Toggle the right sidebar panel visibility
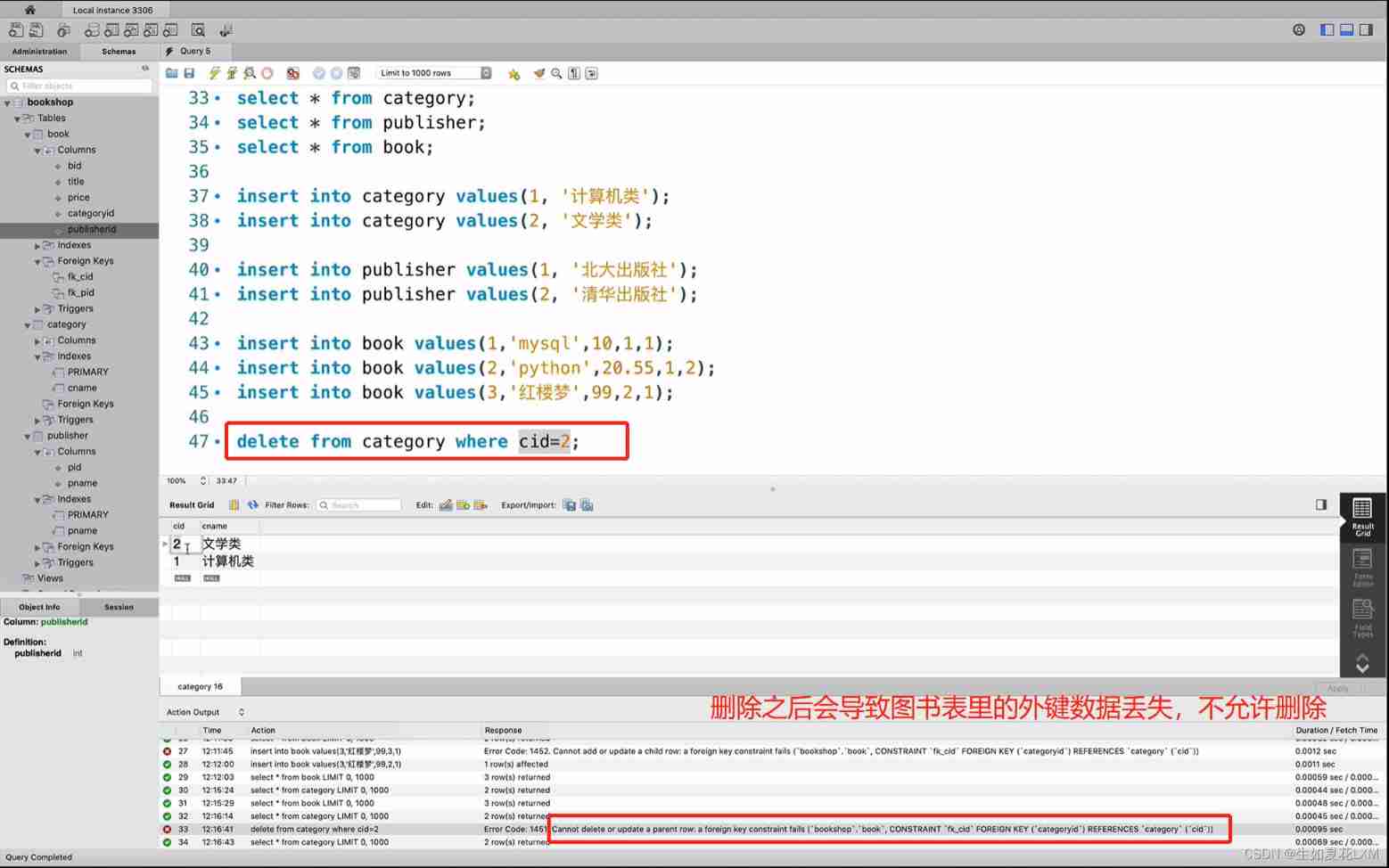Image resolution: width=1389 pixels, height=868 pixels. click(x=1366, y=29)
